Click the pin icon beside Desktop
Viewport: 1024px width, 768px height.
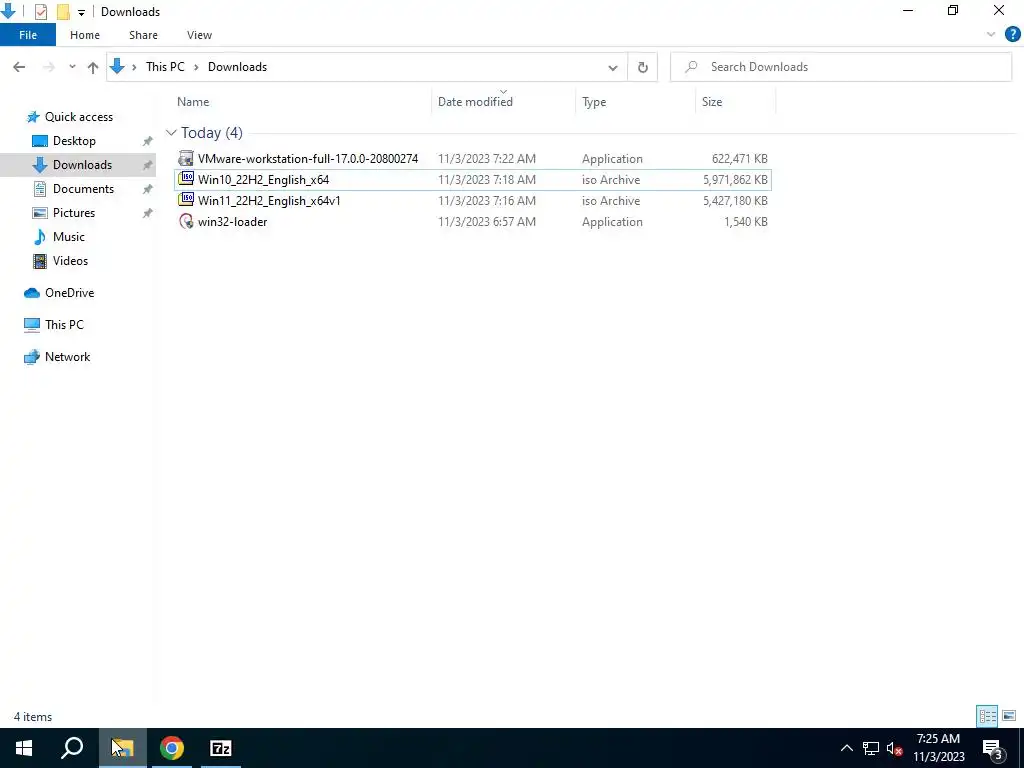click(x=148, y=141)
